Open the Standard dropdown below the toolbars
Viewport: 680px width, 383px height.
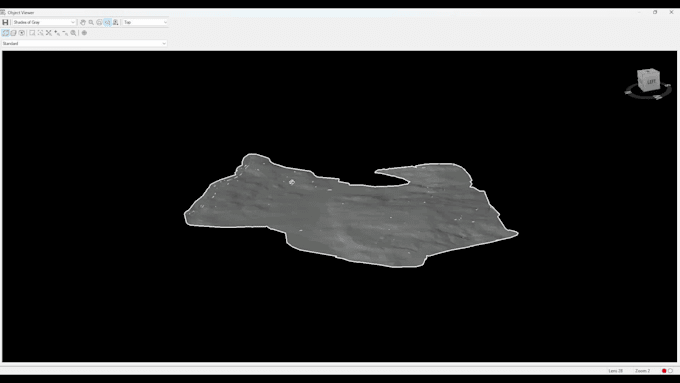coord(84,43)
